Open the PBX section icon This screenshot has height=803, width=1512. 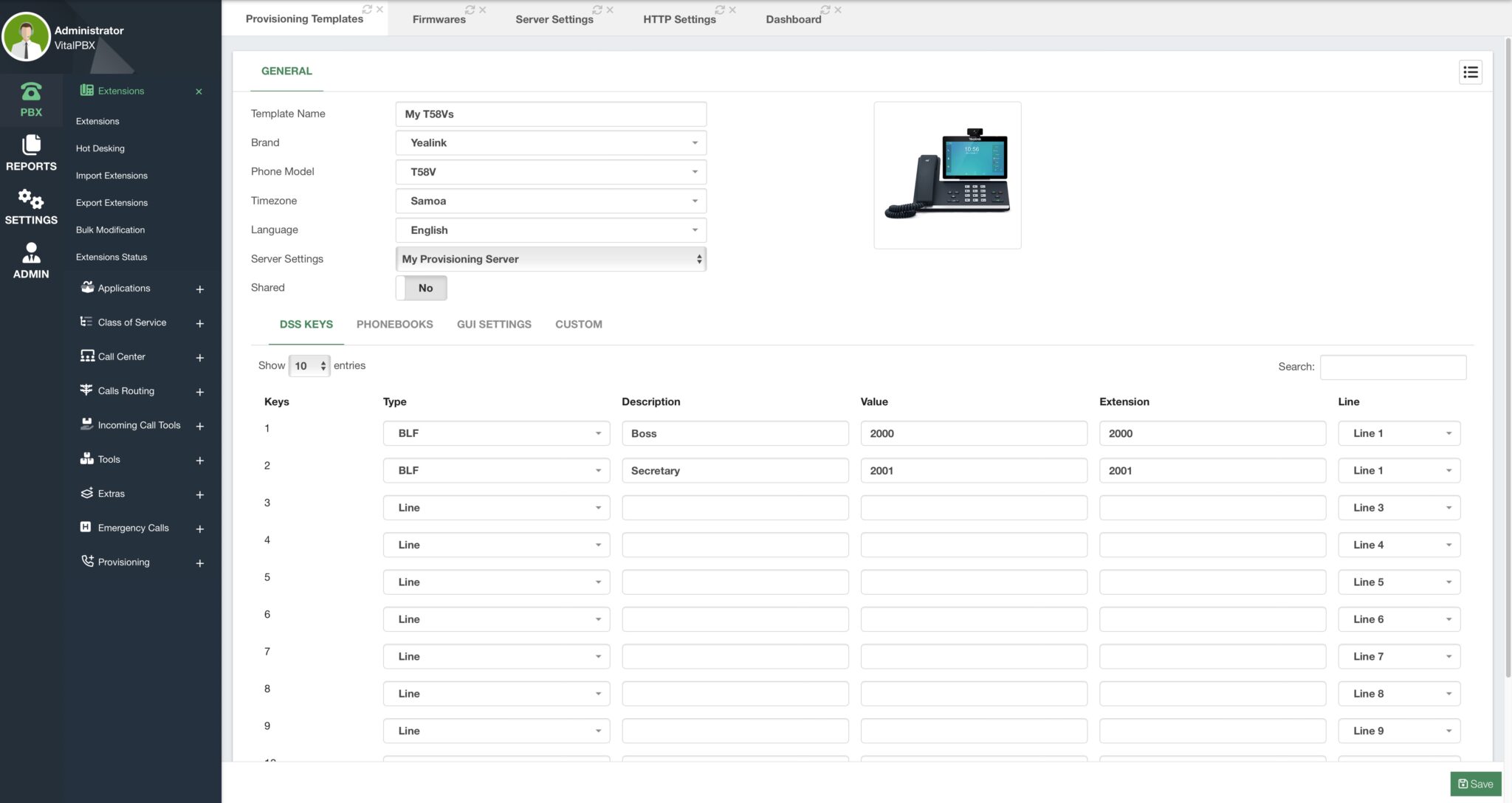31,92
